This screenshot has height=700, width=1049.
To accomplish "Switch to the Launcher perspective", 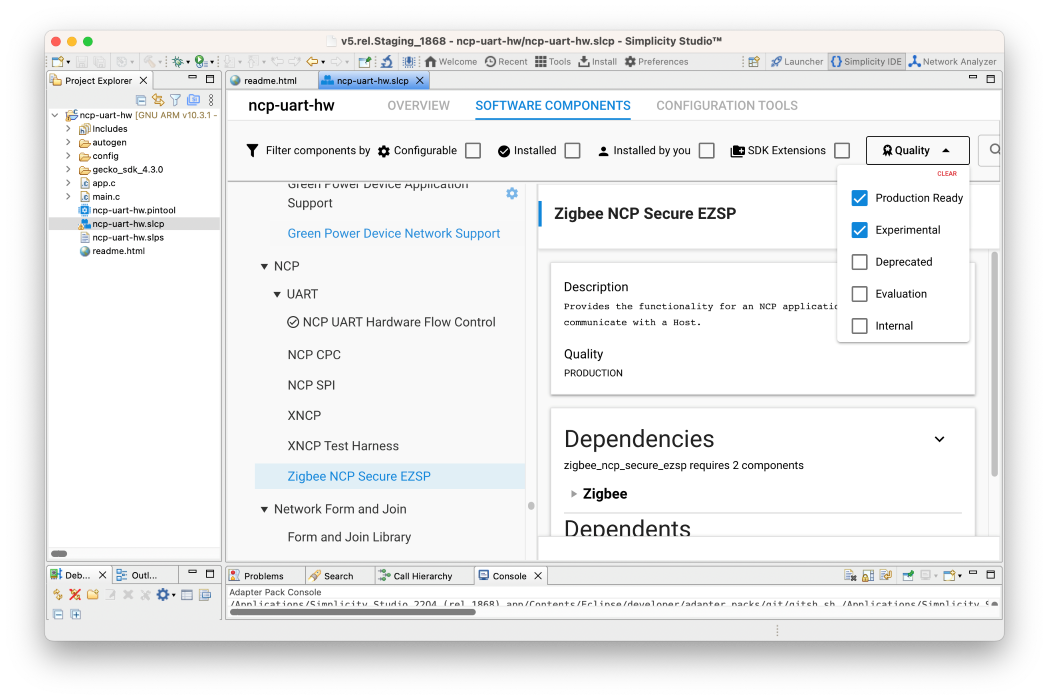I will pos(796,62).
